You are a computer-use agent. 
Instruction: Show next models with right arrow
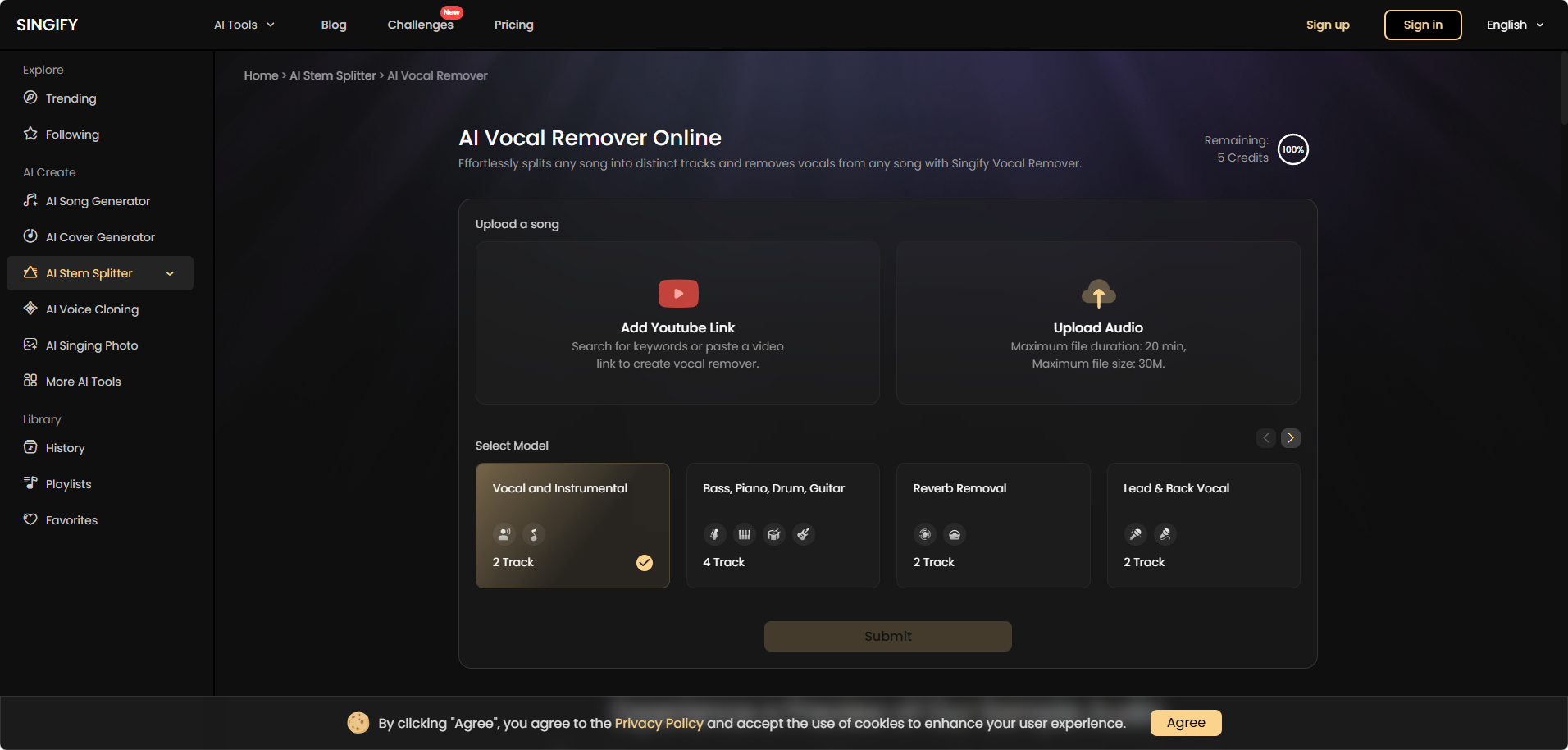coord(1290,438)
